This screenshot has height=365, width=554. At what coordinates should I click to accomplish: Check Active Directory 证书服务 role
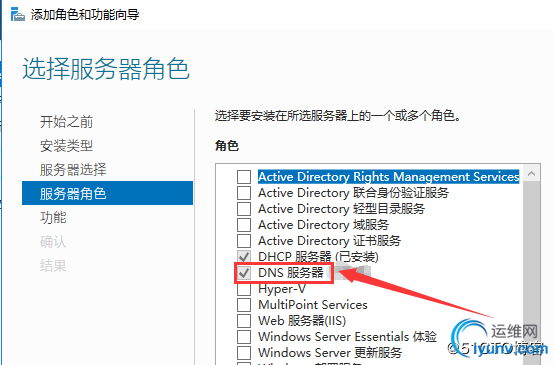244,241
